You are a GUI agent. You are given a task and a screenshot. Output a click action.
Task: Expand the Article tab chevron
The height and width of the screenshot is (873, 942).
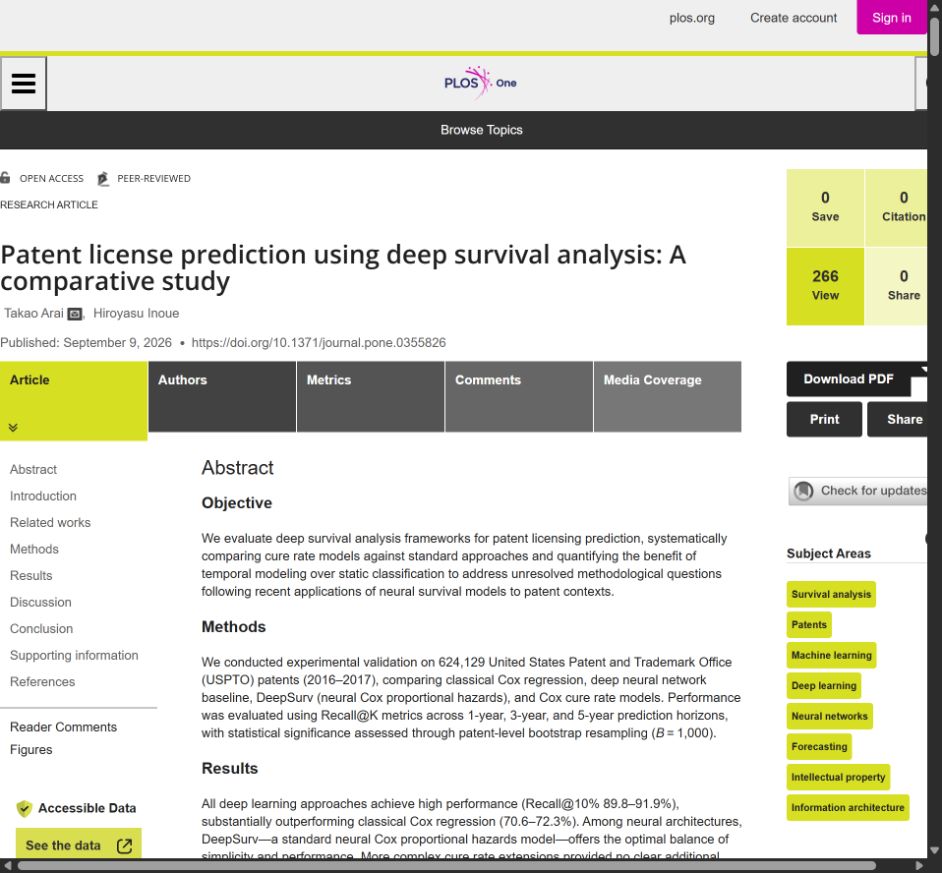13,427
